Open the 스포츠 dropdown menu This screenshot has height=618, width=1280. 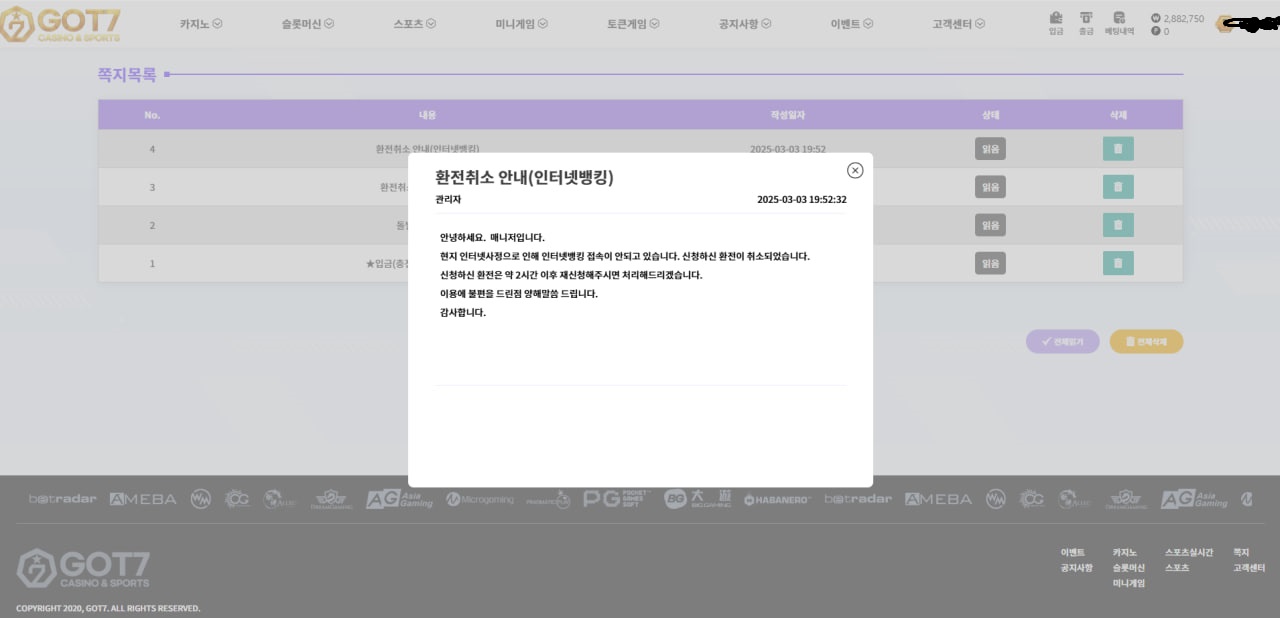(x=415, y=23)
